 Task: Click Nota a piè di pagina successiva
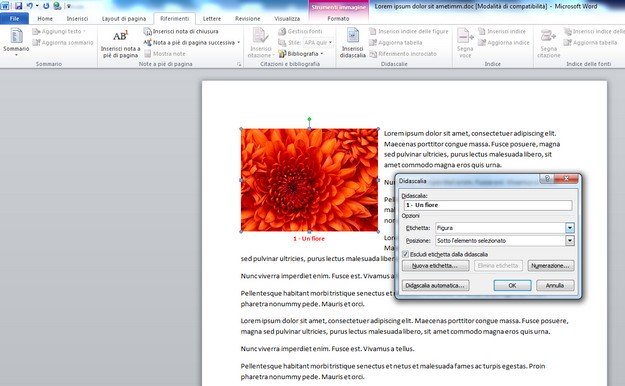(x=189, y=42)
